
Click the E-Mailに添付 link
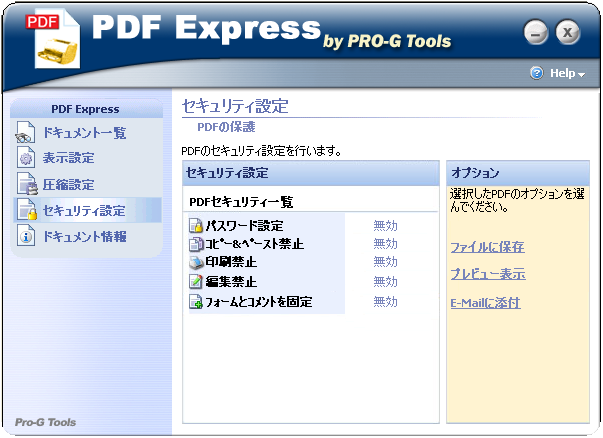click(485, 303)
